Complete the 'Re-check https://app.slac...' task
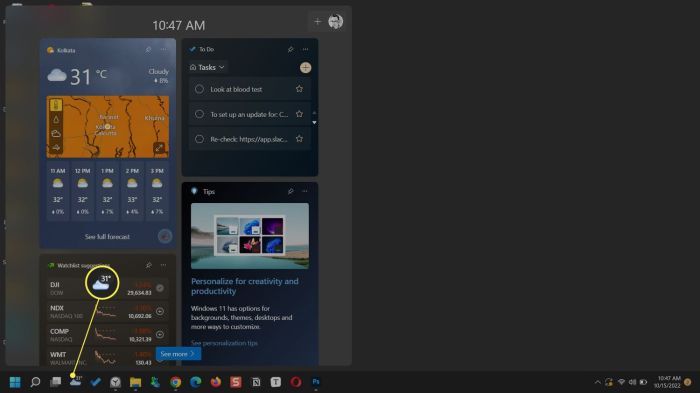 pyautogui.click(x=199, y=139)
